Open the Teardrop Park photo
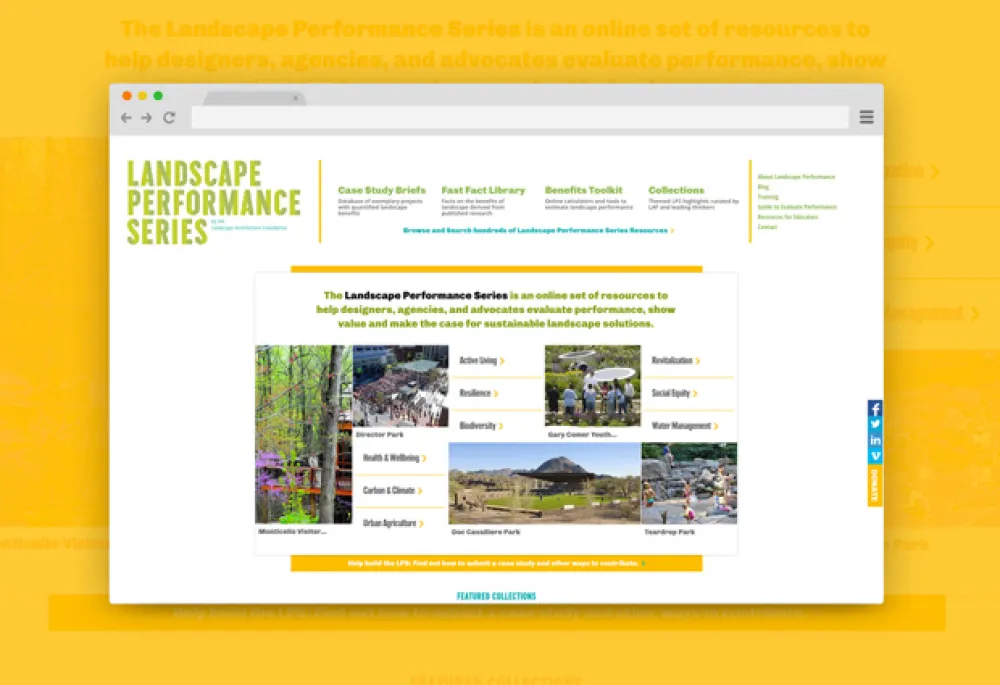Viewport: 1000px width, 685px height. 689,483
